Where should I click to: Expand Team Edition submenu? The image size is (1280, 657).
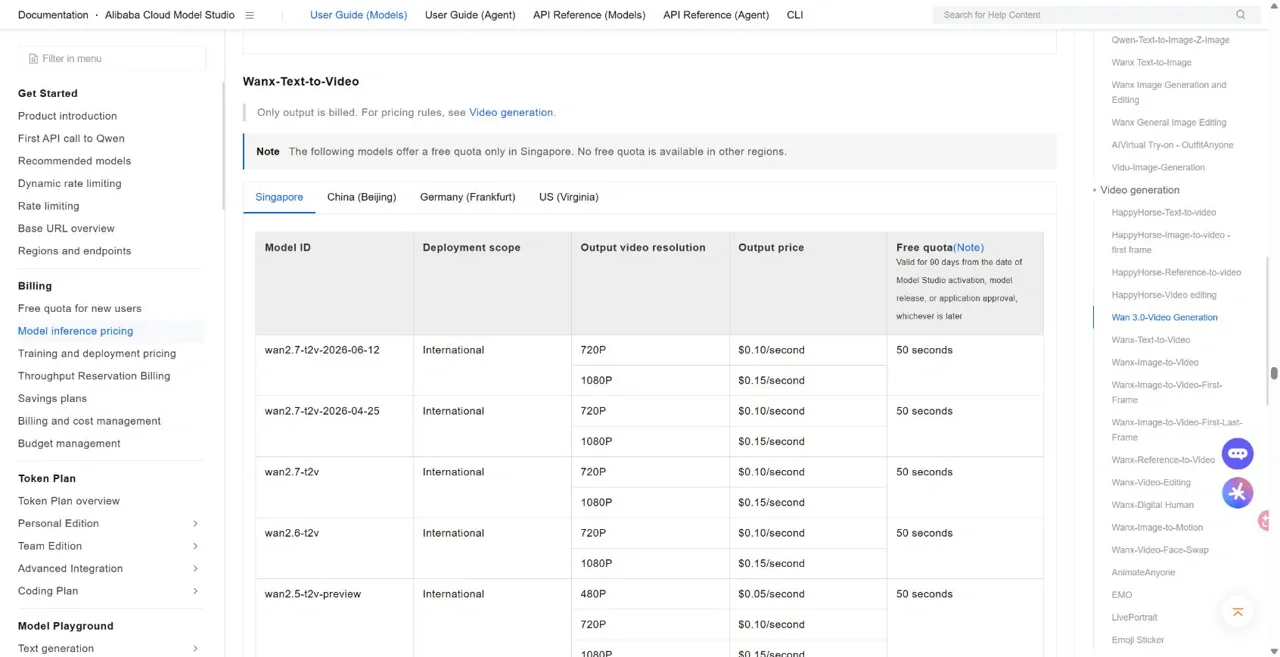[195, 546]
